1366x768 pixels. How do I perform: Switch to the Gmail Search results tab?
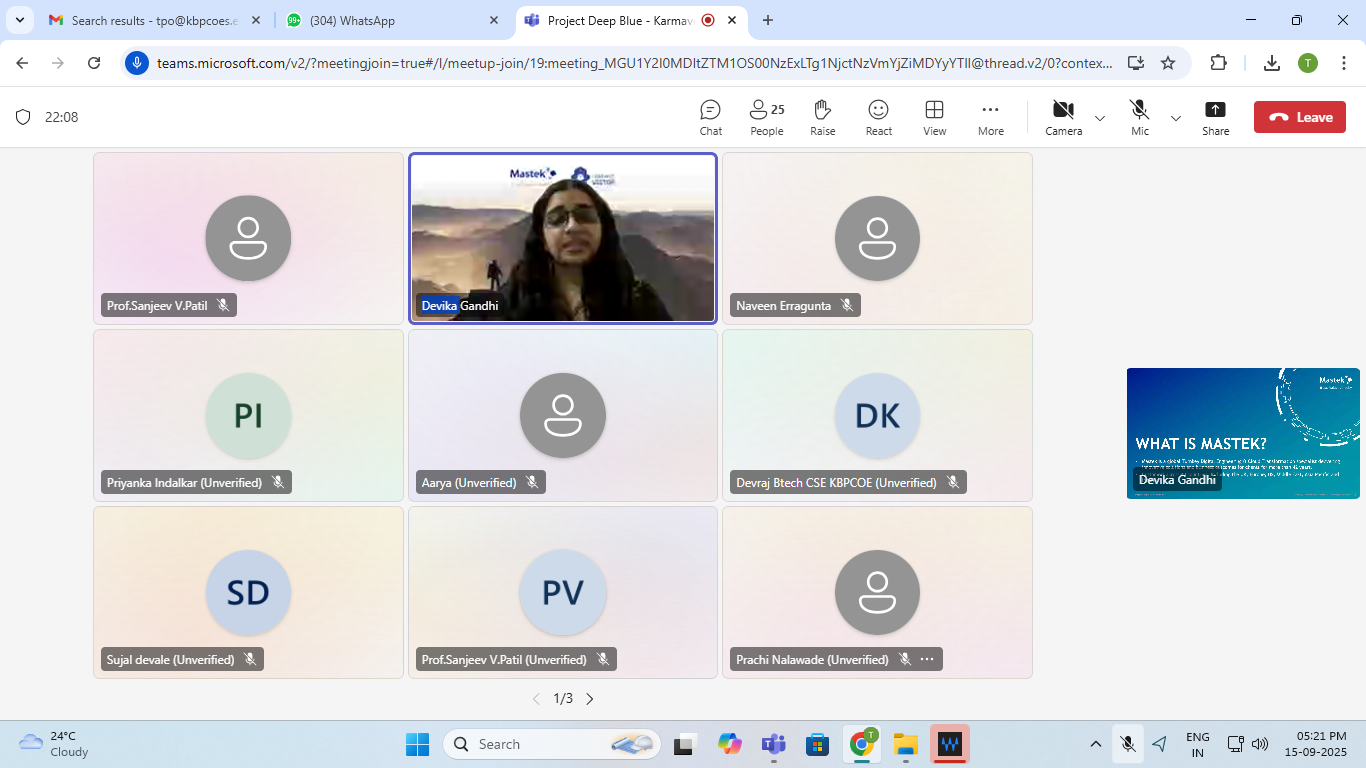click(150, 20)
